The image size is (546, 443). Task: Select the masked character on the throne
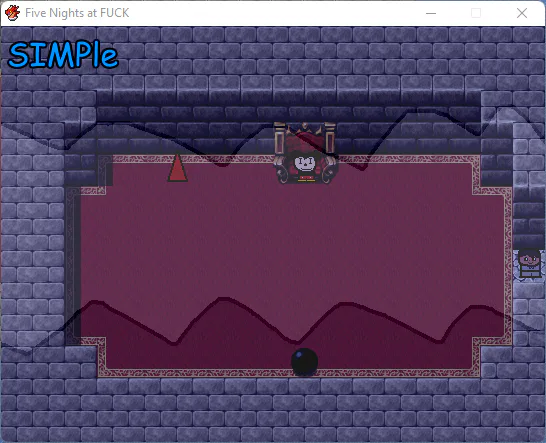point(305,166)
